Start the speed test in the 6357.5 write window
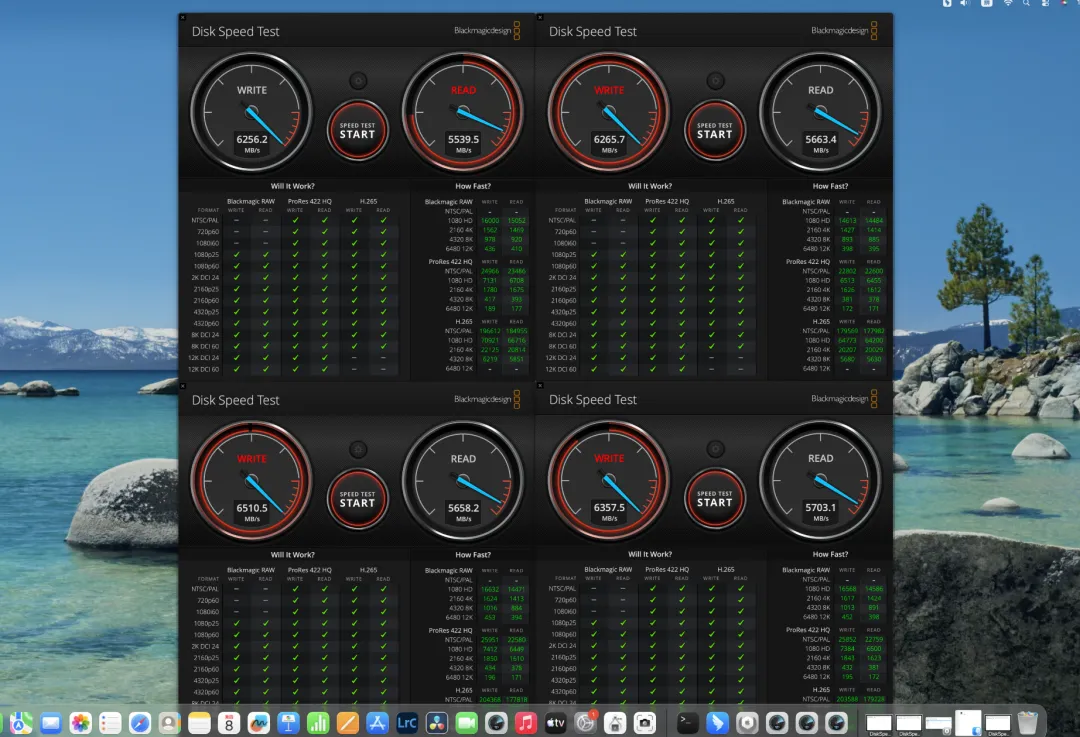 coord(715,499)
